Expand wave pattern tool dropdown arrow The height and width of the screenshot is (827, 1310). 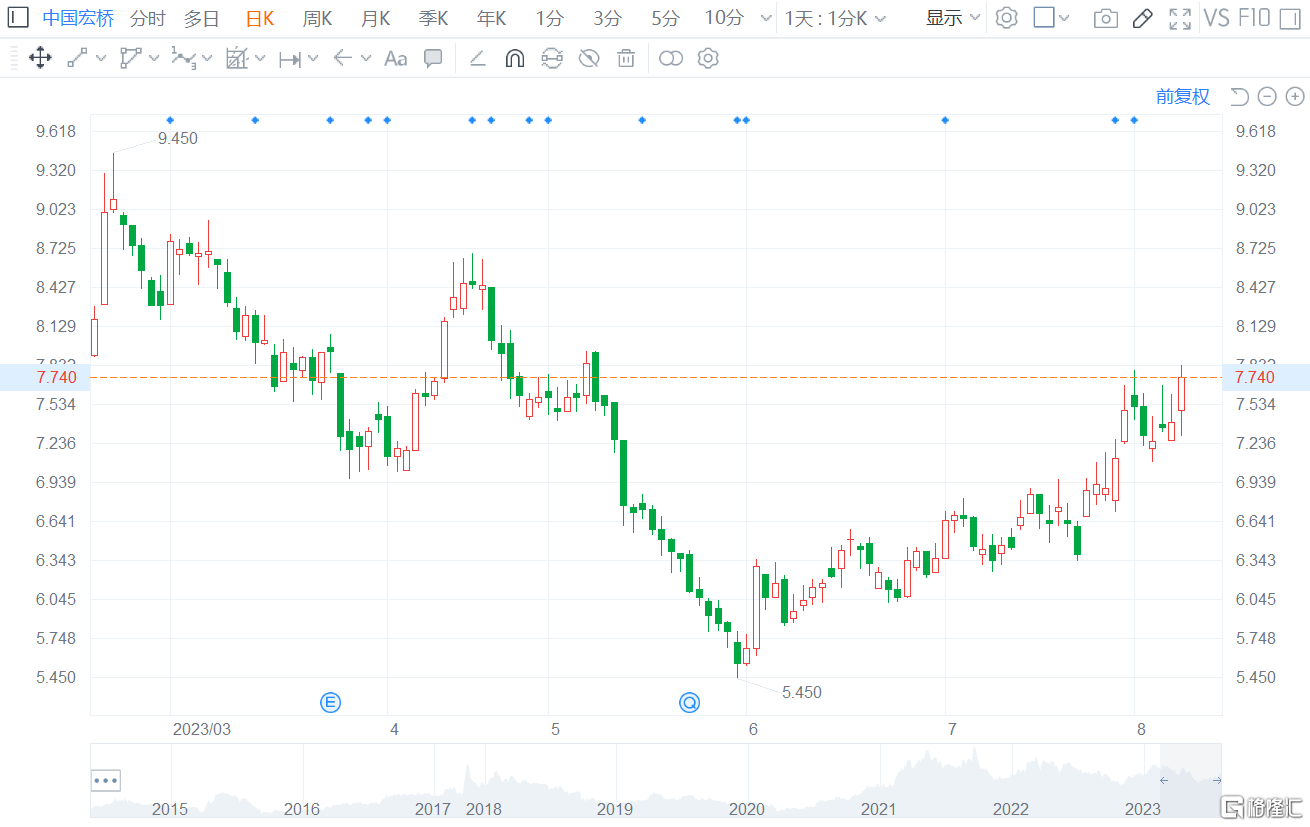pos(207,59)
